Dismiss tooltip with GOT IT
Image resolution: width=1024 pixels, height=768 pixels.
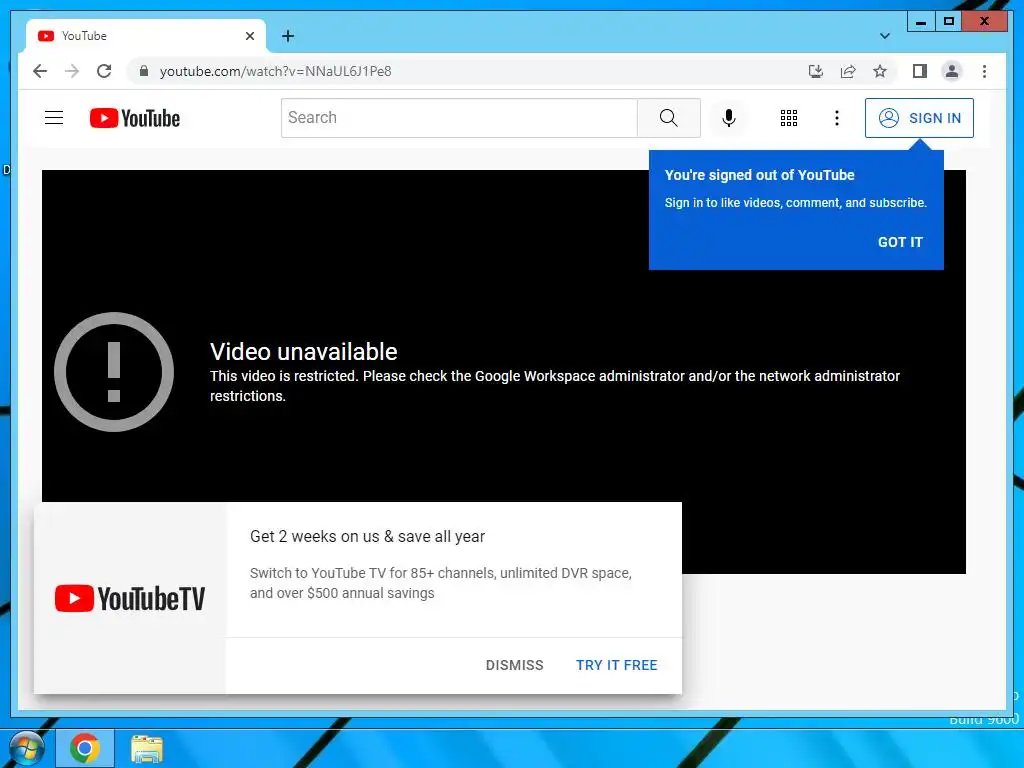coord(900,242)
